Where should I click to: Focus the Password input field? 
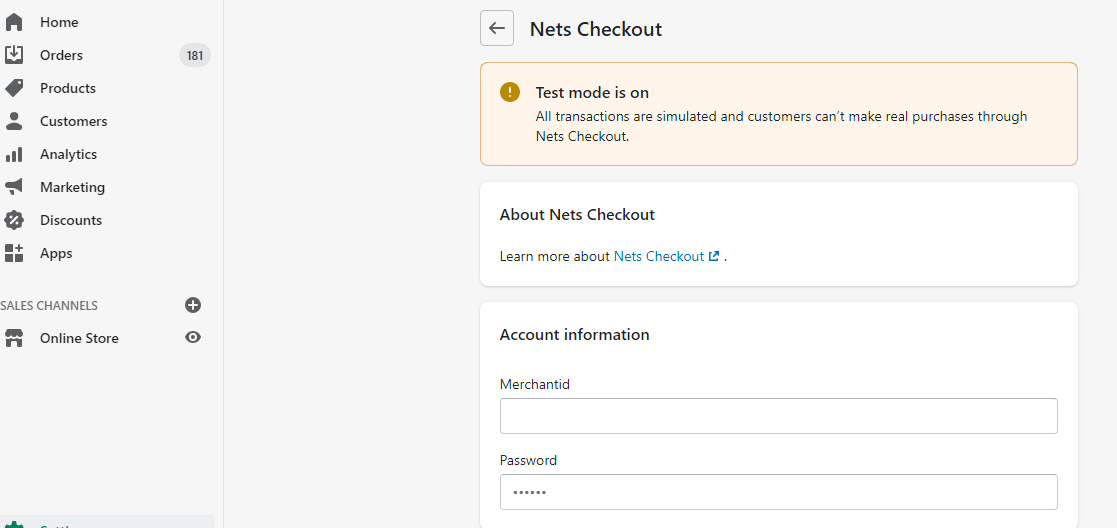[779, 492]
